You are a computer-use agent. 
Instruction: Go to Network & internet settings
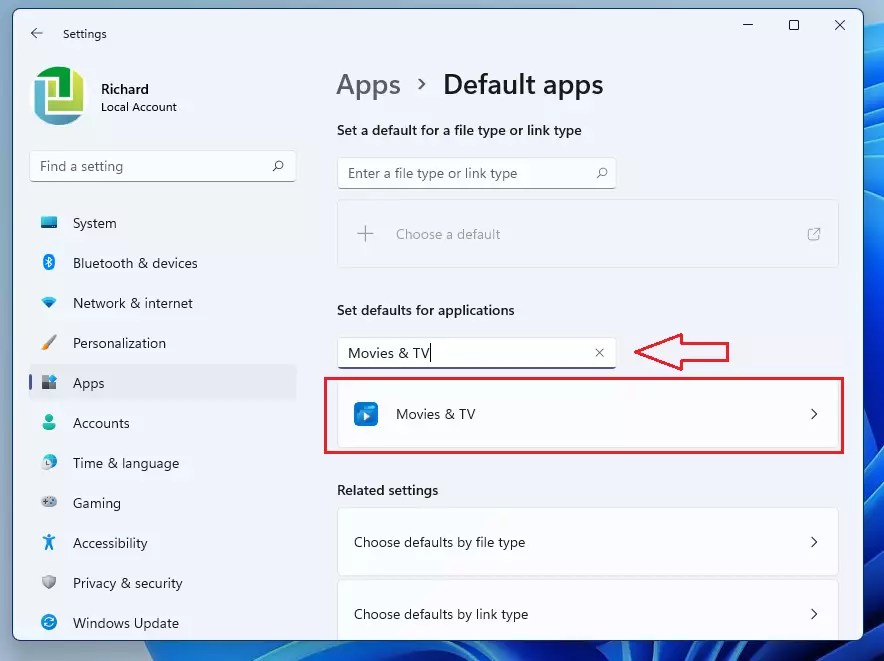[x=162, y=303]
